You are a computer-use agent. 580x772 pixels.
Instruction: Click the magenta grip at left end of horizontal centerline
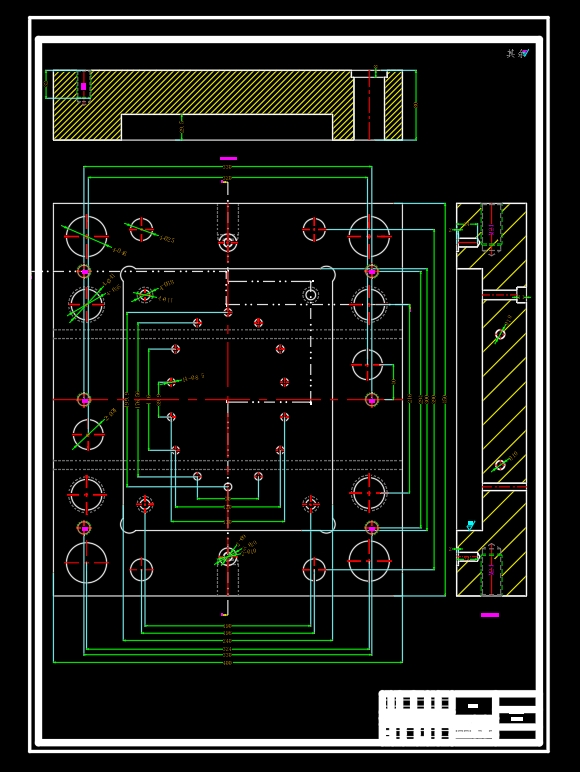tap(84, 400)
